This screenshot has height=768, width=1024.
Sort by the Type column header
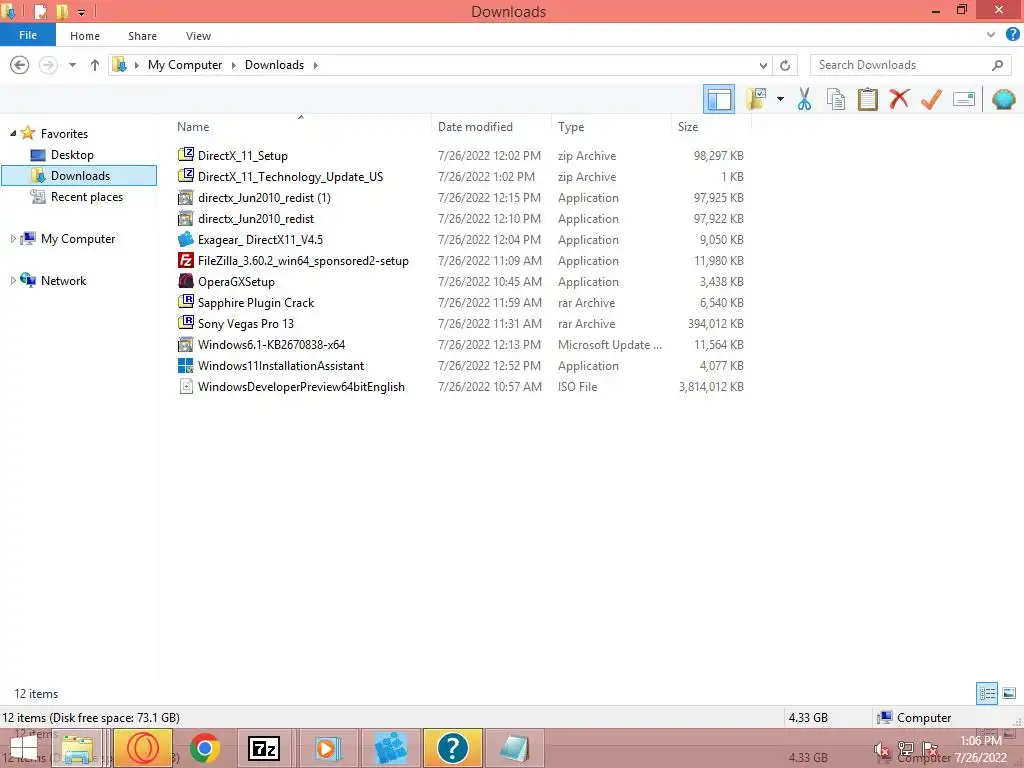tap(571, 127)
